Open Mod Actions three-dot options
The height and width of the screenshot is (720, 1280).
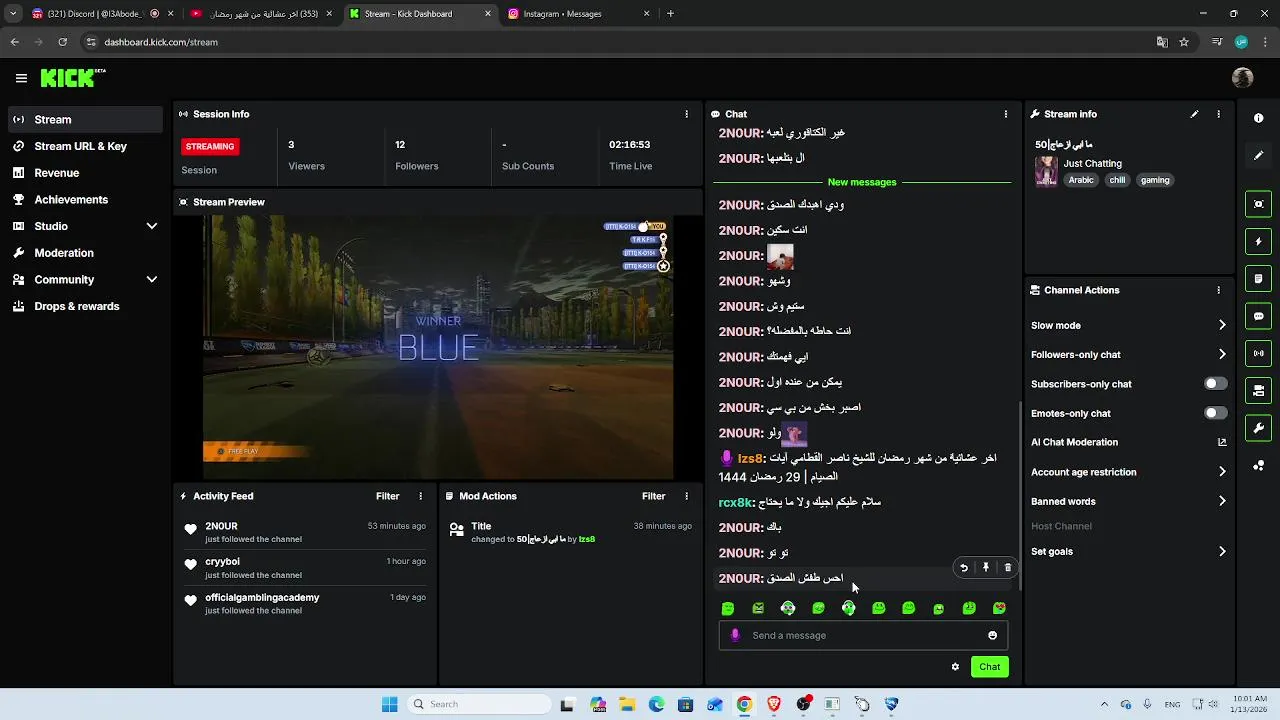click(686, 496)
